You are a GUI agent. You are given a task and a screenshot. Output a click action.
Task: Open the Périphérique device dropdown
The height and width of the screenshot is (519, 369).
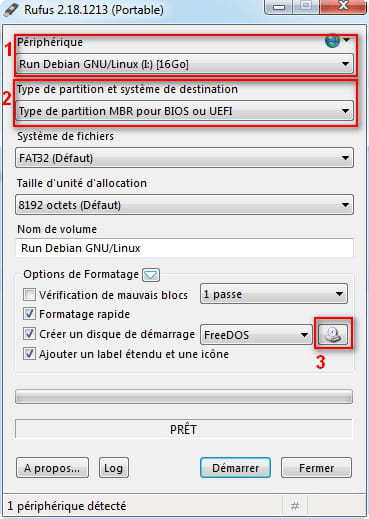[x=184, y=64]
